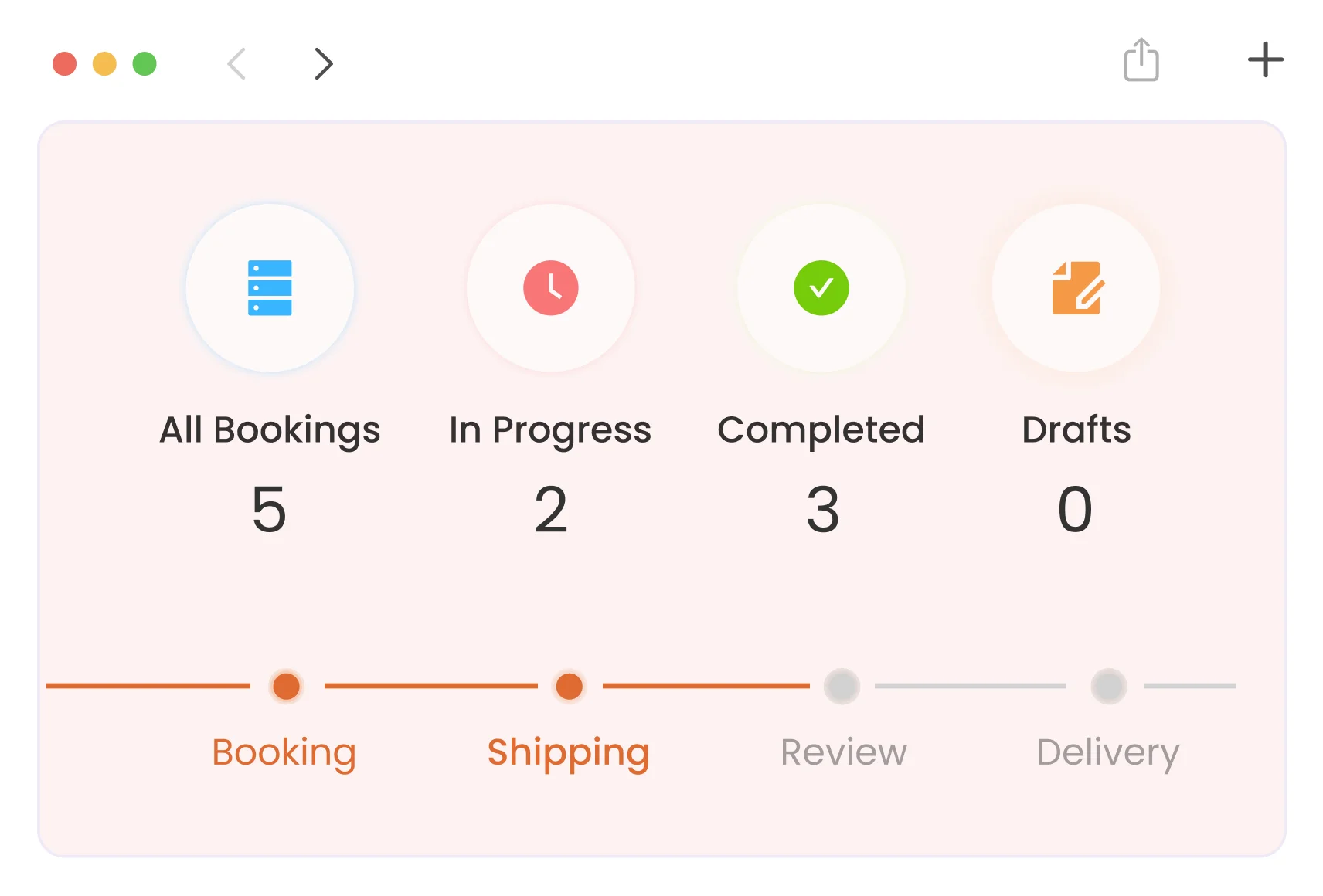Click the red In Progress clock icon
The image size is (1323, 896).
pyautogui.click(x=551, y=288)
